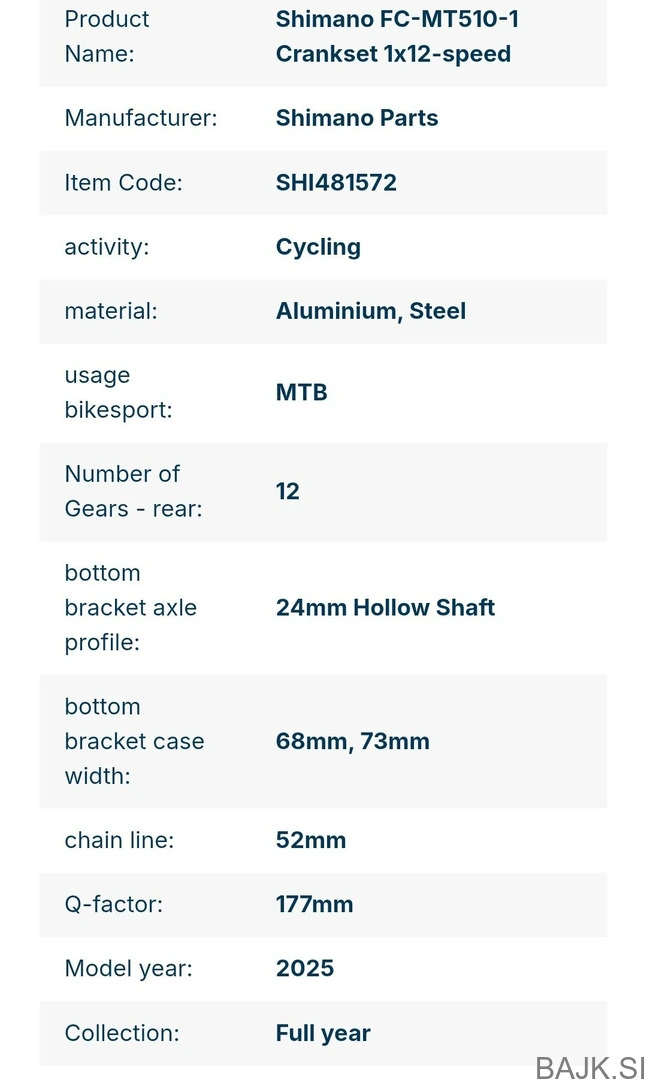Click the 52mm chain line value
This screenshot has width=648, height=1080.
point(311,840)
